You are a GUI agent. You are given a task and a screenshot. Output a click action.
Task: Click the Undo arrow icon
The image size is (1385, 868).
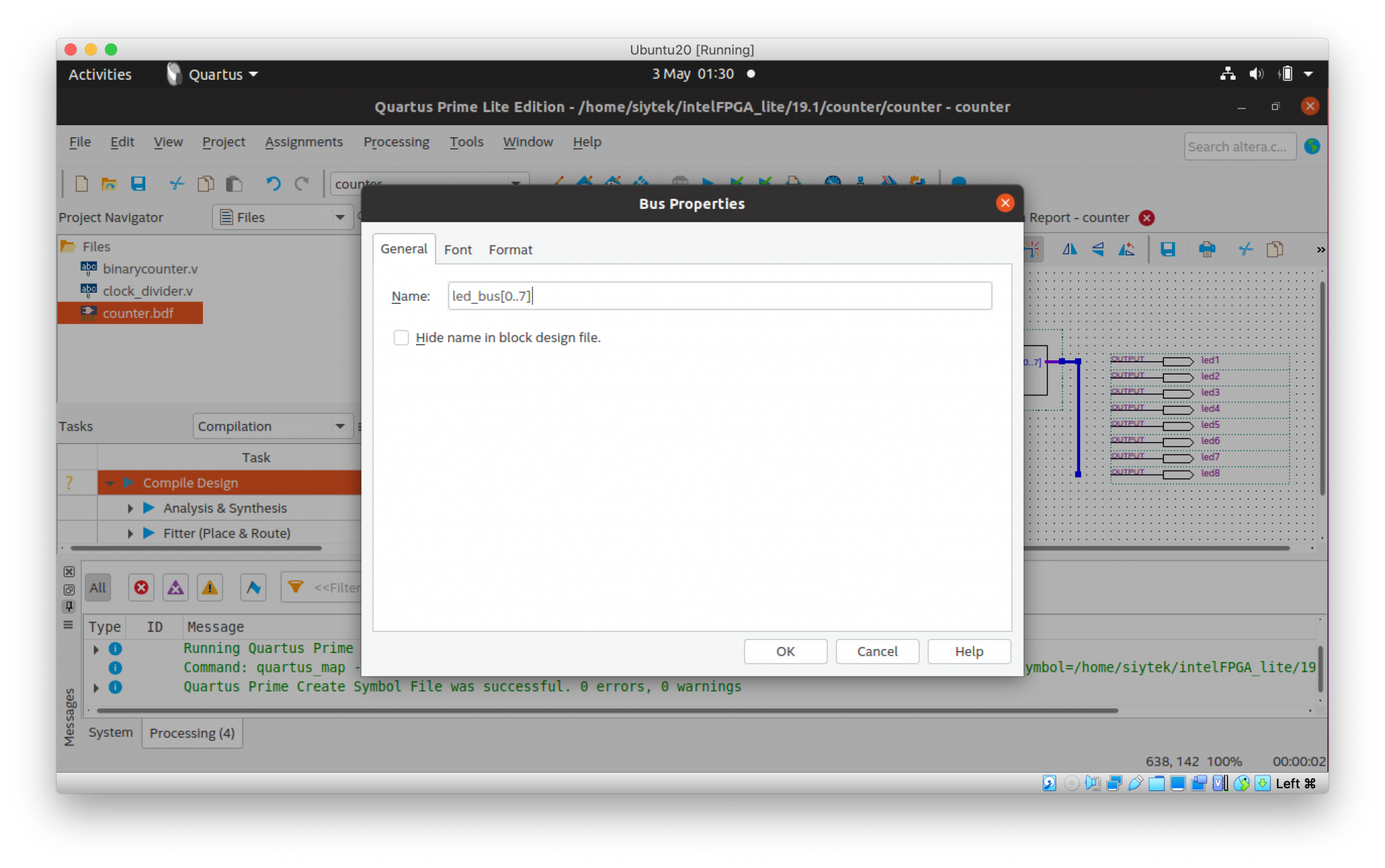coord(273,184)
